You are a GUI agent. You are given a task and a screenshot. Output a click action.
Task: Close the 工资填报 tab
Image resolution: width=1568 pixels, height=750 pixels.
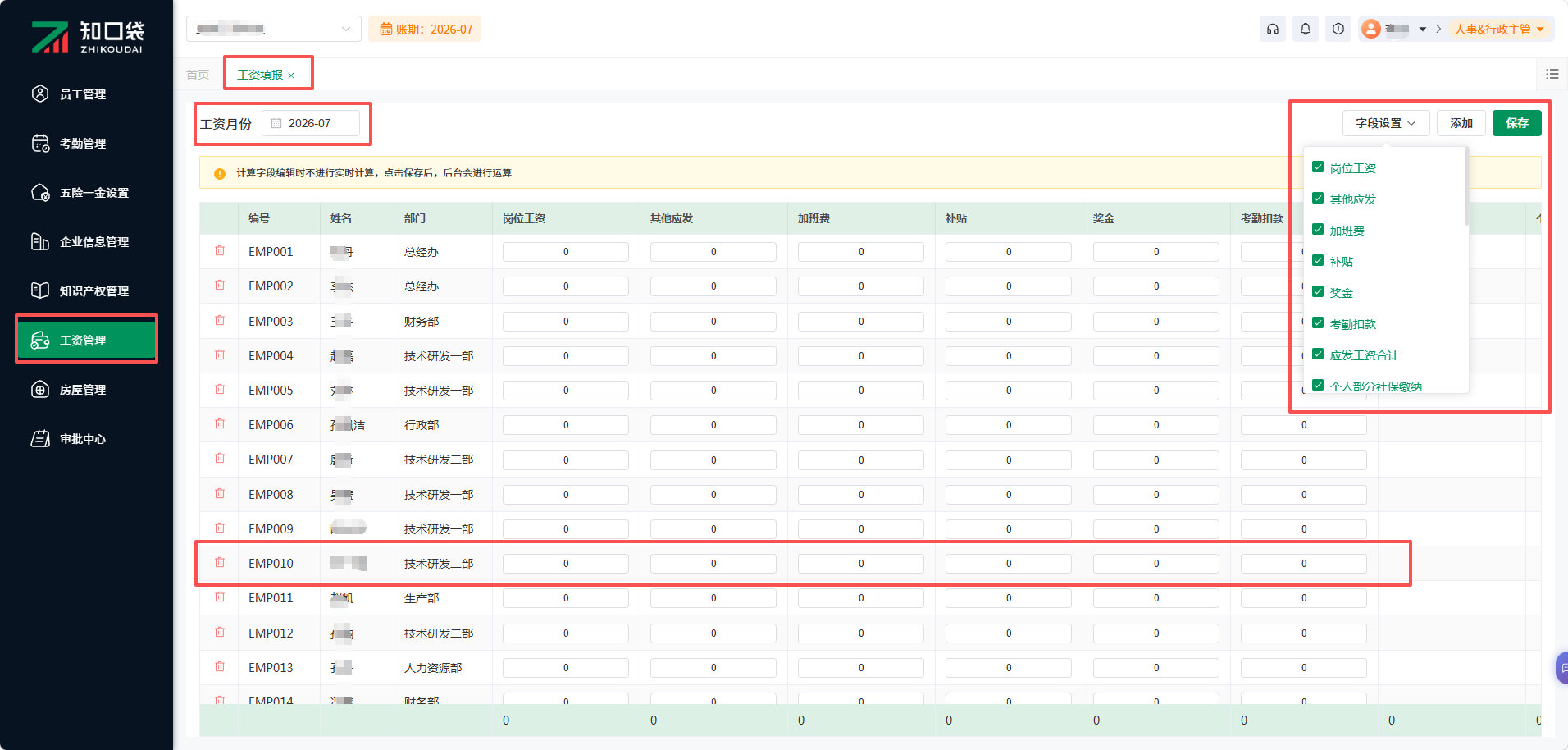(x=291, y=75)
